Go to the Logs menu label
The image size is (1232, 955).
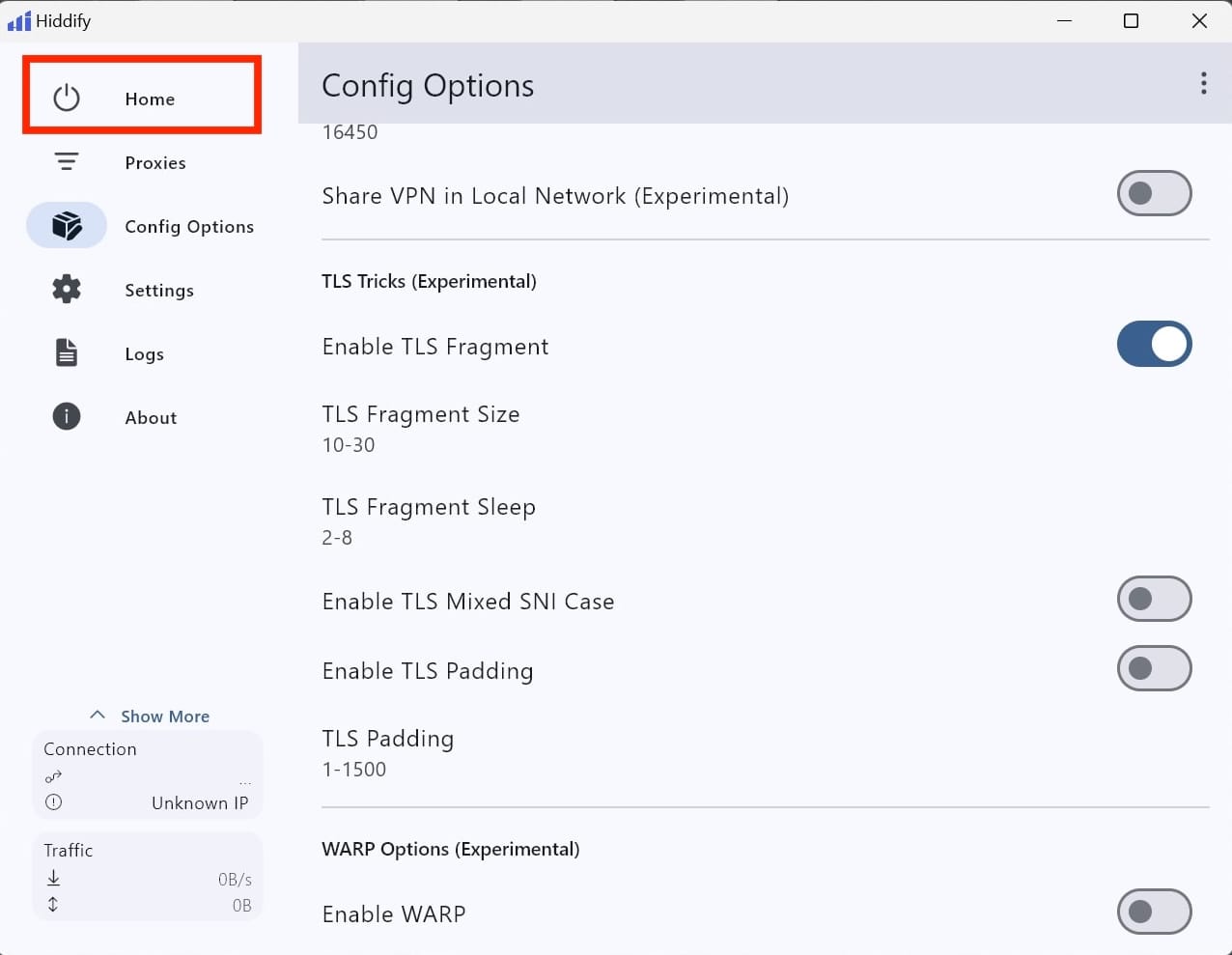tap(144, 354)
